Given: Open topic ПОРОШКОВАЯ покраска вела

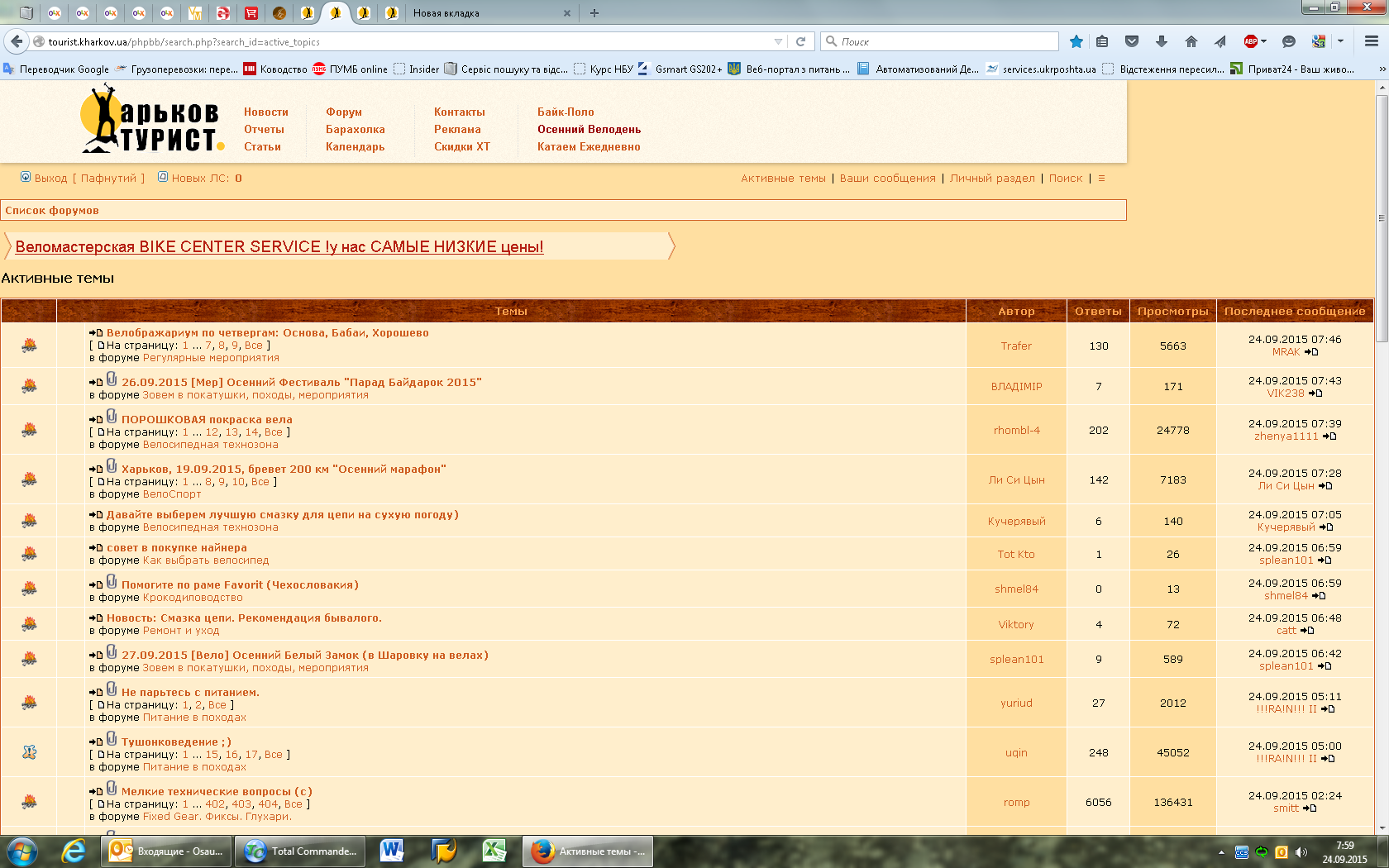Looking at the screenshot, I should (x=207, y=420).
